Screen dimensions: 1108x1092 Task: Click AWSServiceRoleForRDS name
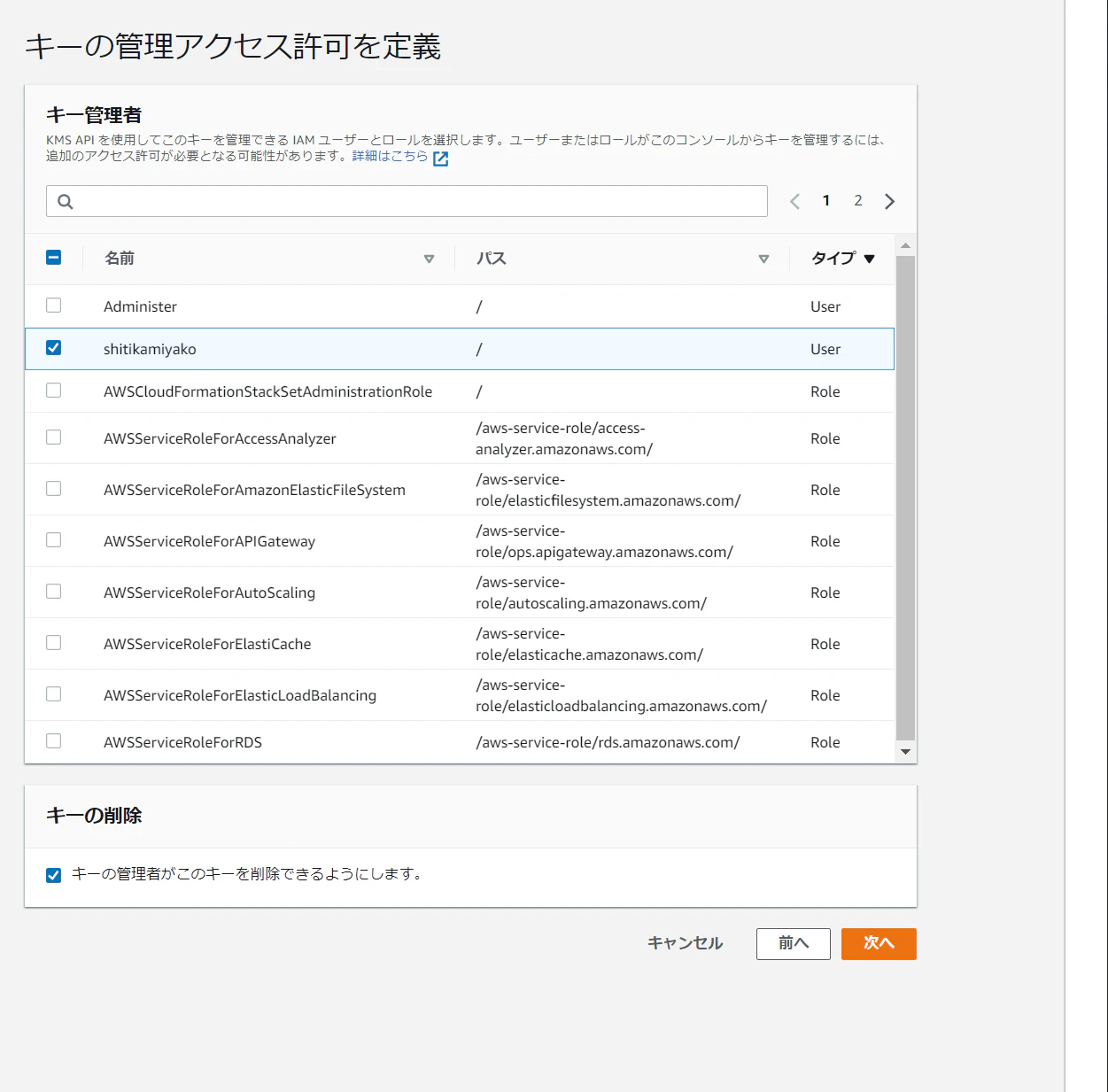pos(182,742)
